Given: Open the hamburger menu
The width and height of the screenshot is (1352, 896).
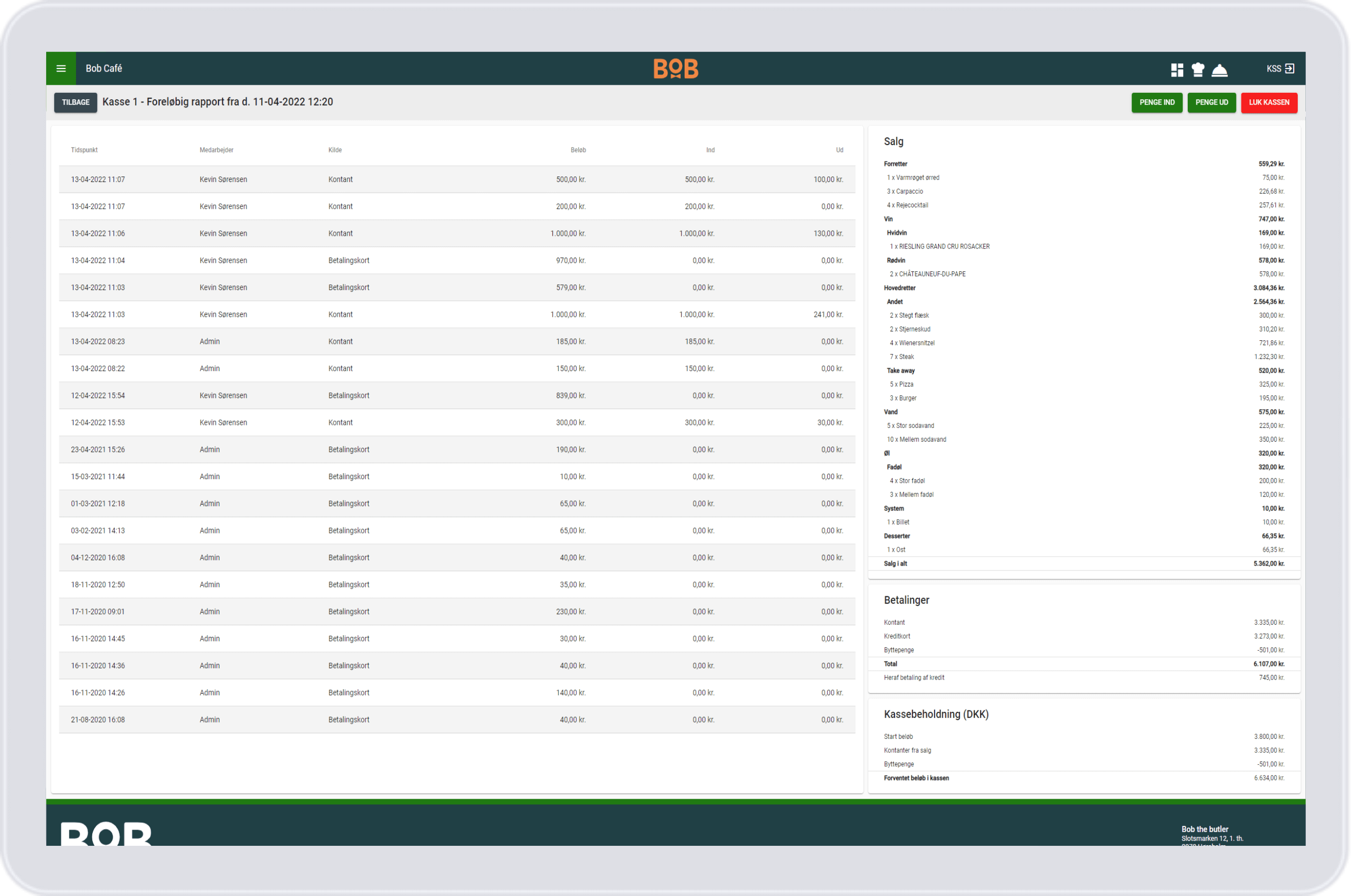Looking at the screenshot, I should [x=61, y=68].
